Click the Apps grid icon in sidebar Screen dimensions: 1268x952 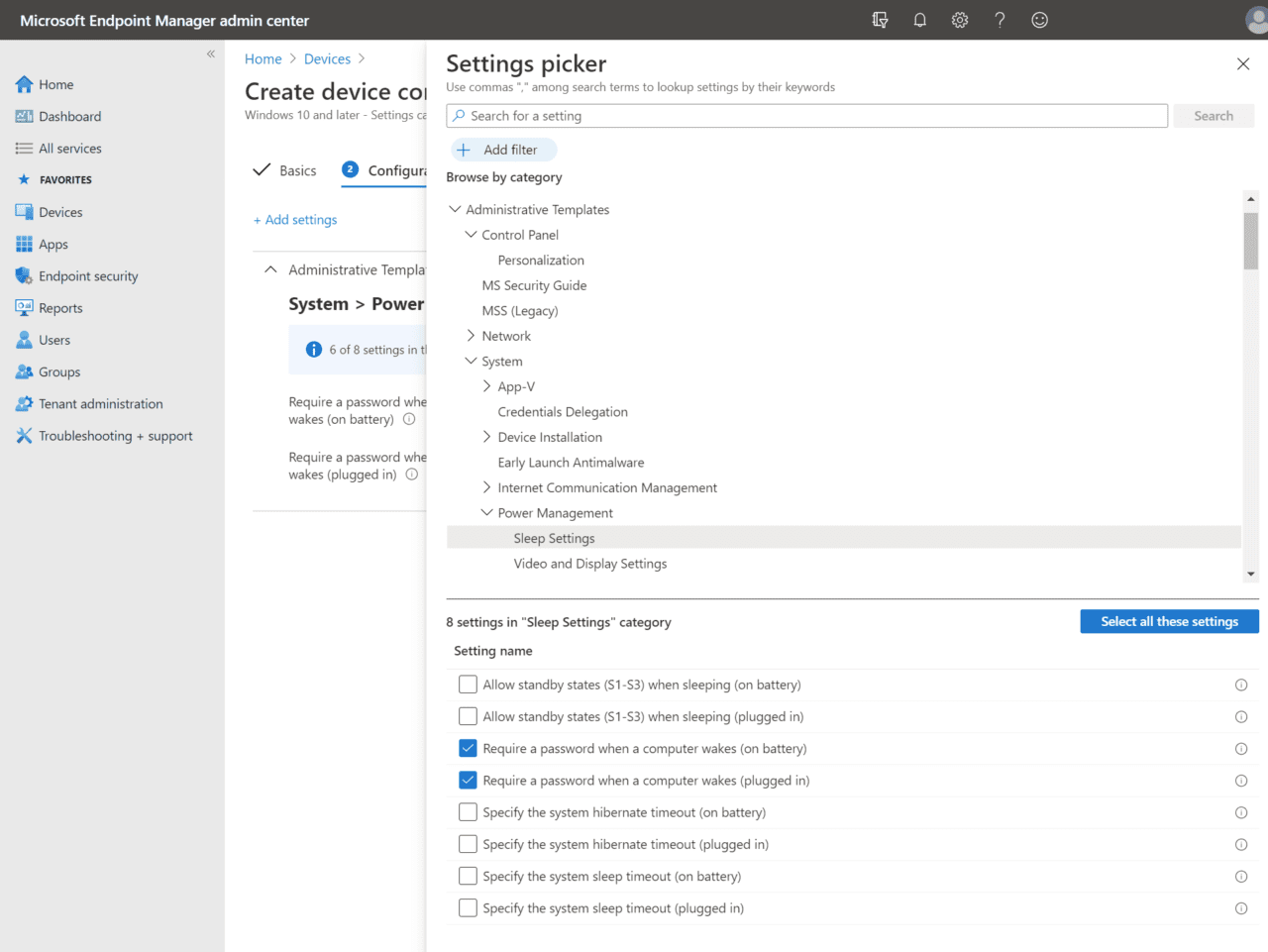click(x=24, y=244)
